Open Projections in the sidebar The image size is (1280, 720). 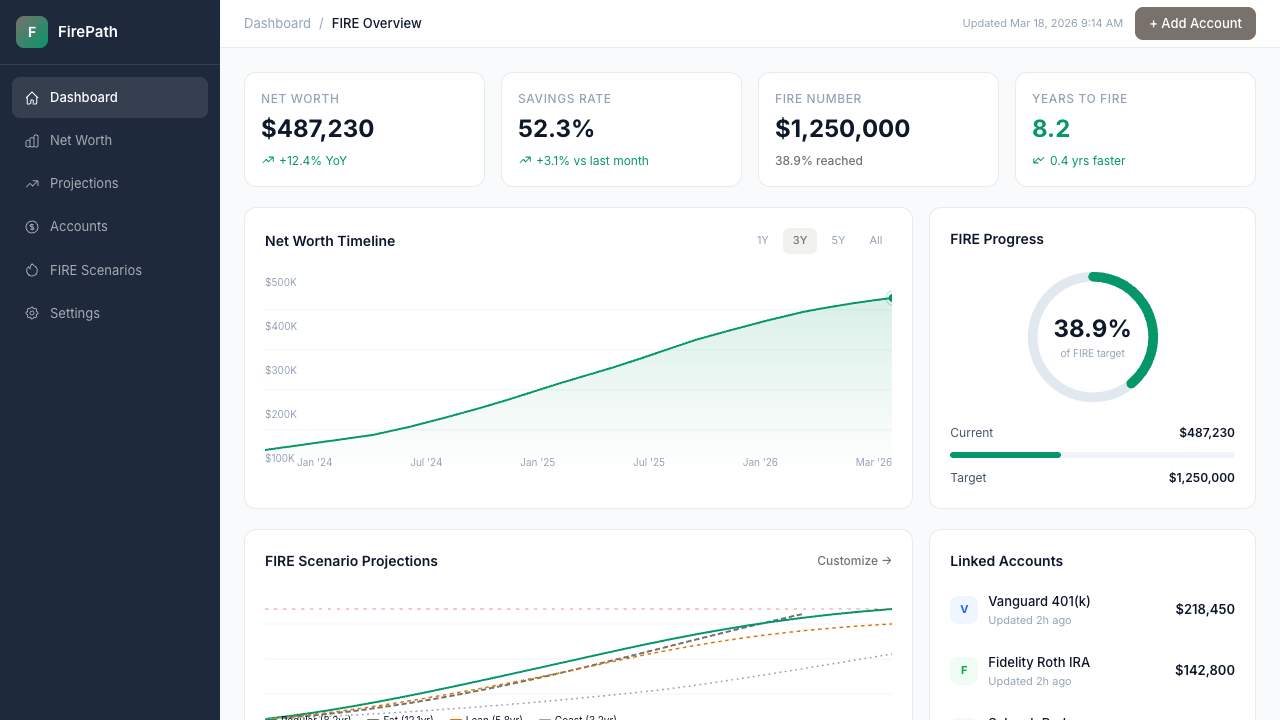[x=110, y=183]
